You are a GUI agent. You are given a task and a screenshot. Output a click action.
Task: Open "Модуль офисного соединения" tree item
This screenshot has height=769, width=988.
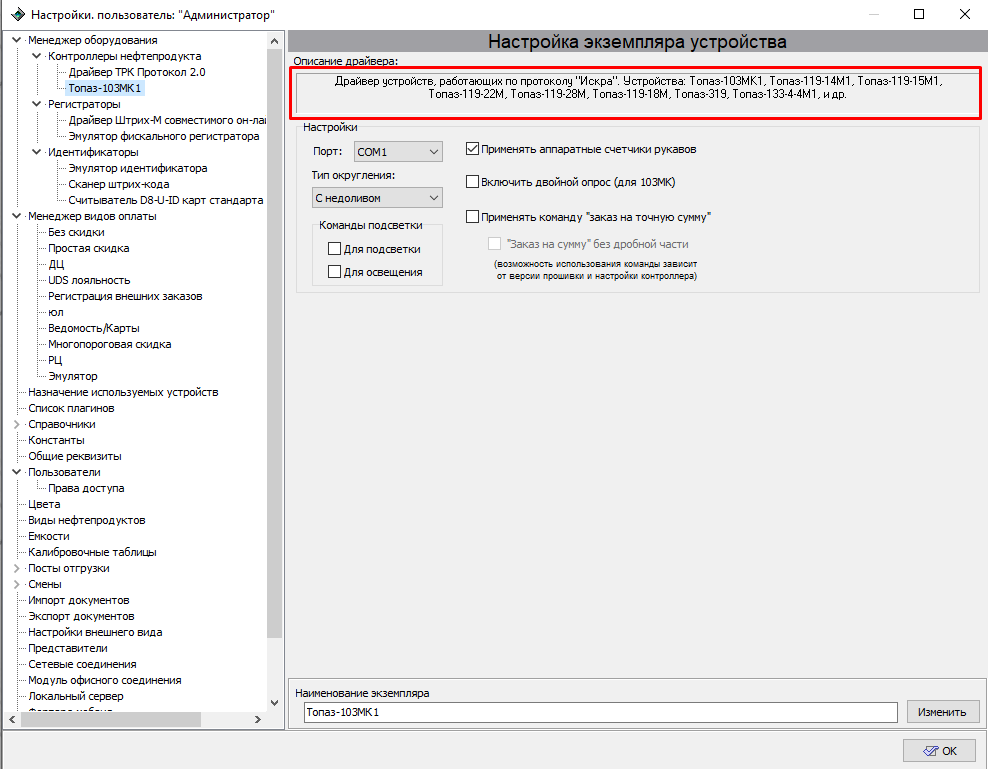(x=105, y=681)
